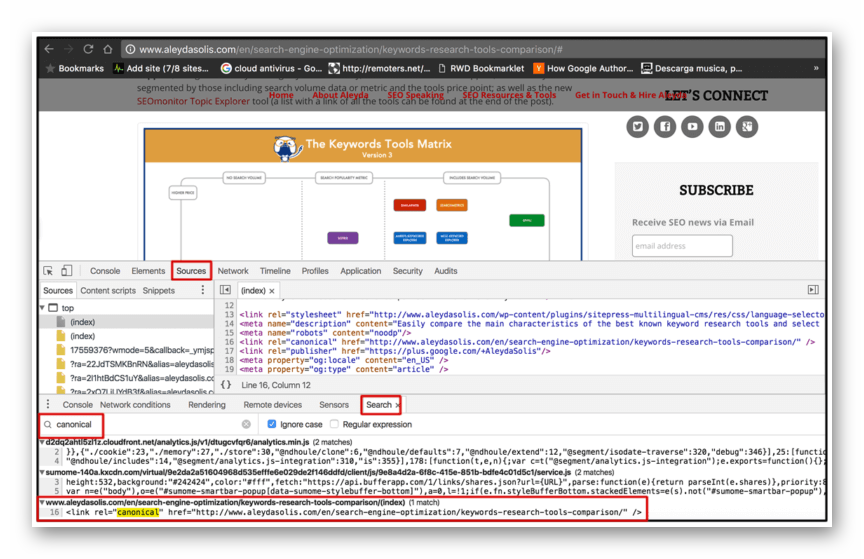Switch to the Console DevTools tab
Screen dimensions: 864x559
(x=105, y=271)
